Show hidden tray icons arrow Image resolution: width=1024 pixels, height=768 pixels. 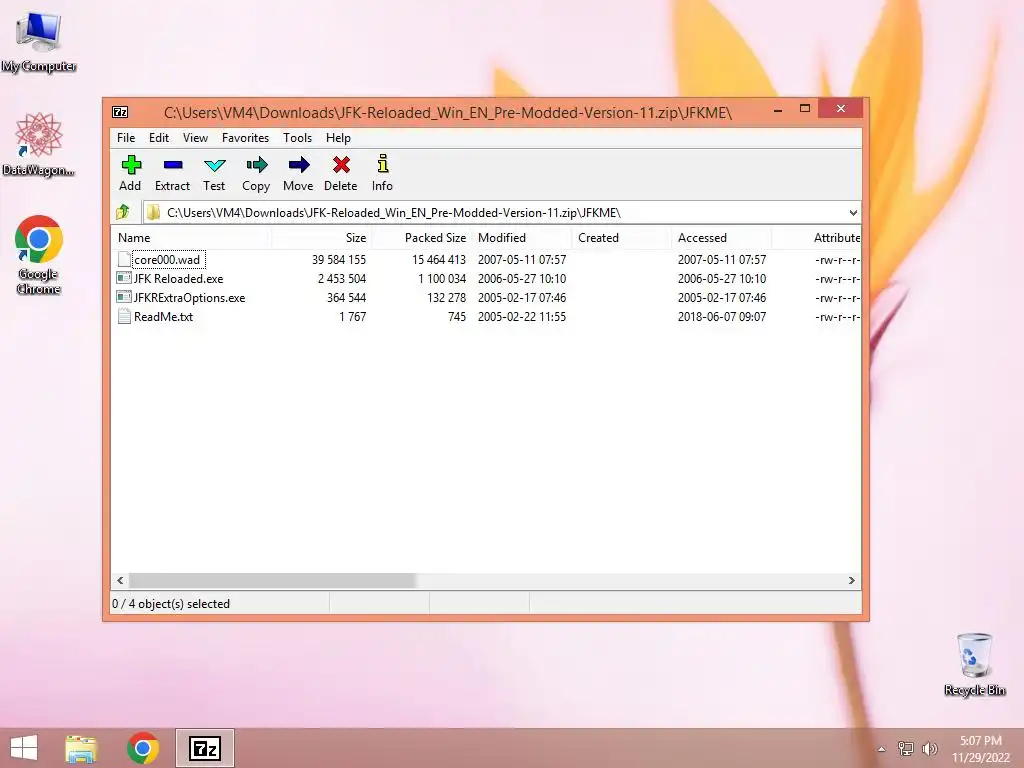pos(882,749)
